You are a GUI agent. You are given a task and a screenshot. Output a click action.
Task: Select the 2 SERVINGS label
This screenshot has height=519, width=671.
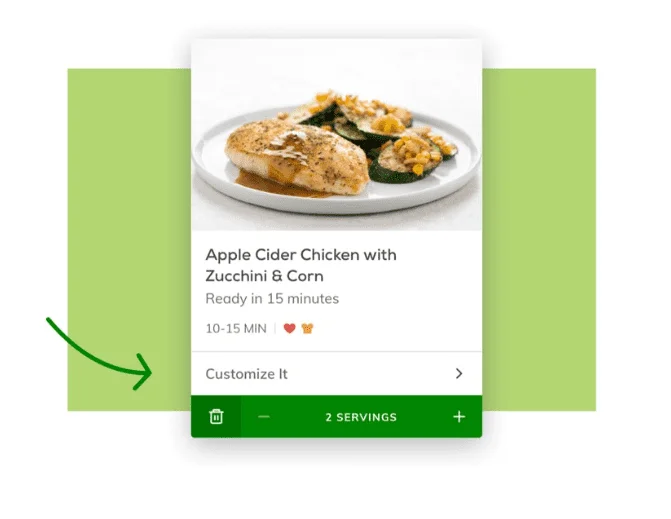pyautogui.click(x=361, y=417)
